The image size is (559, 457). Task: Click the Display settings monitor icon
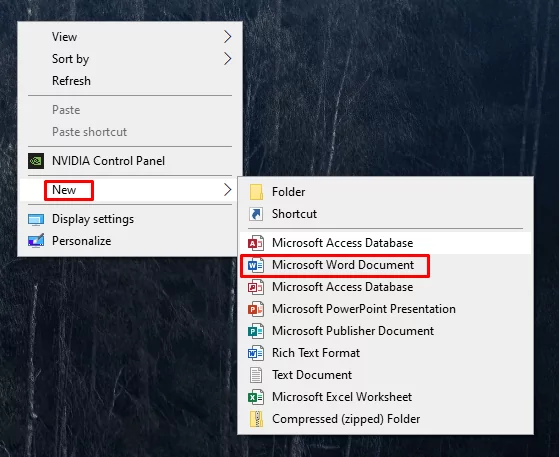[36, 219]
